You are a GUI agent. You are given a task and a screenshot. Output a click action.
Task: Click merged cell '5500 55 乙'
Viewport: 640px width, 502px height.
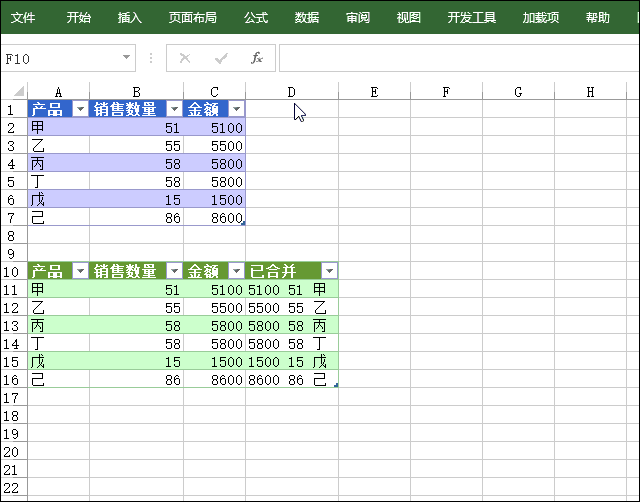[x=292, y=307]
